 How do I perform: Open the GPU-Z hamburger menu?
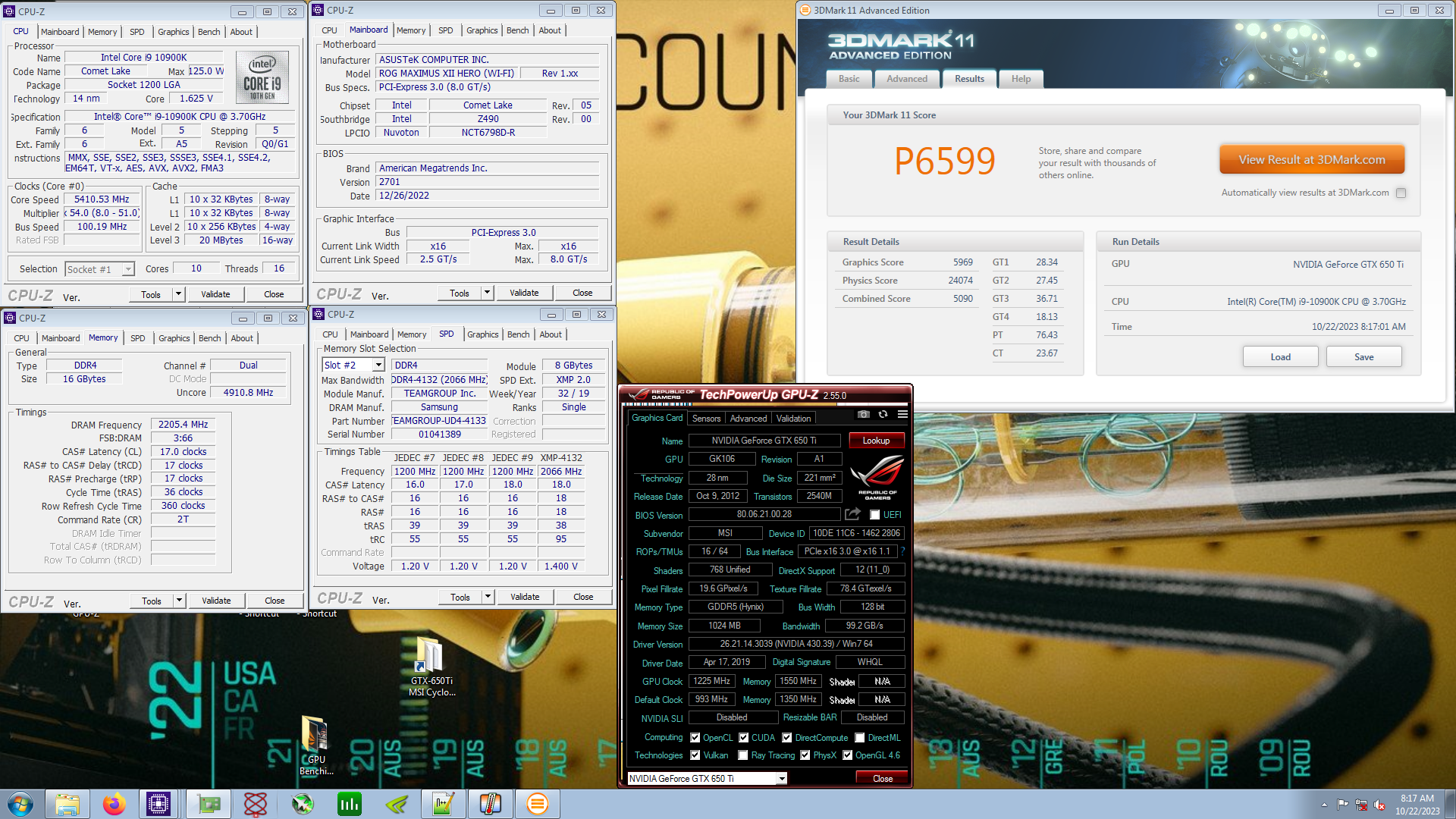pyautogui.click(x=902, y=415)
